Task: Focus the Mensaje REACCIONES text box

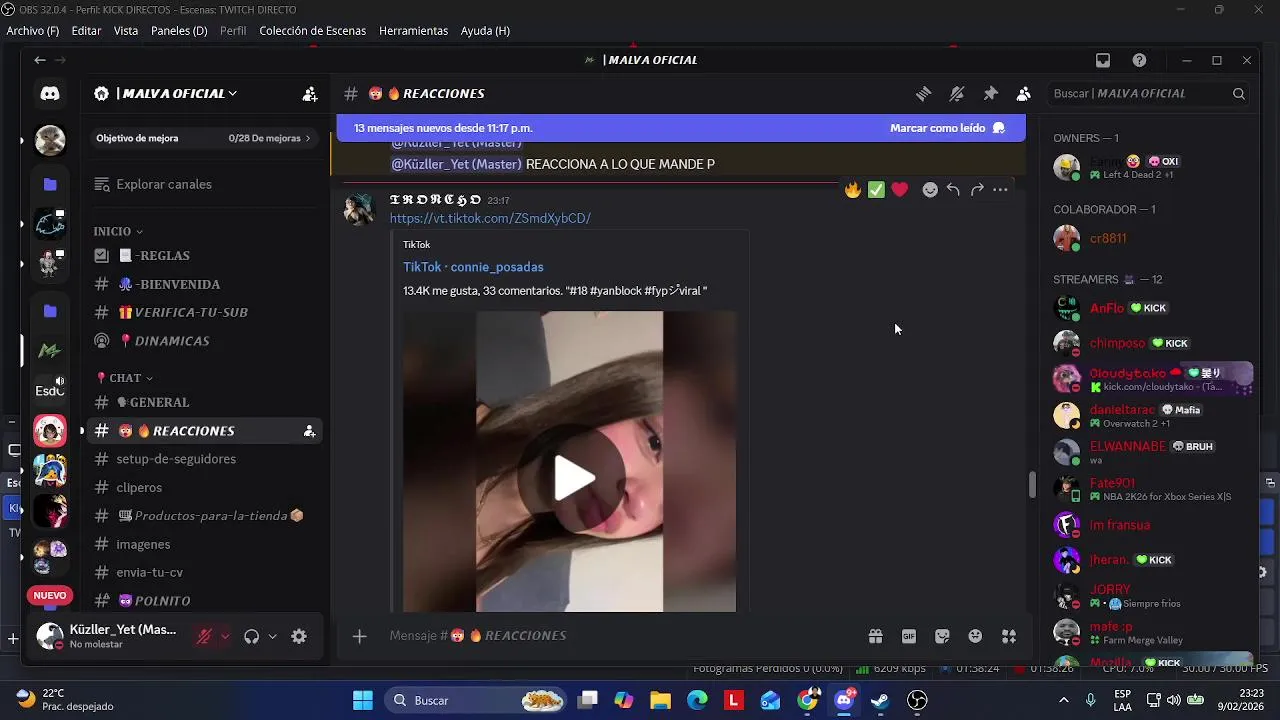Action: click(620, 636)
